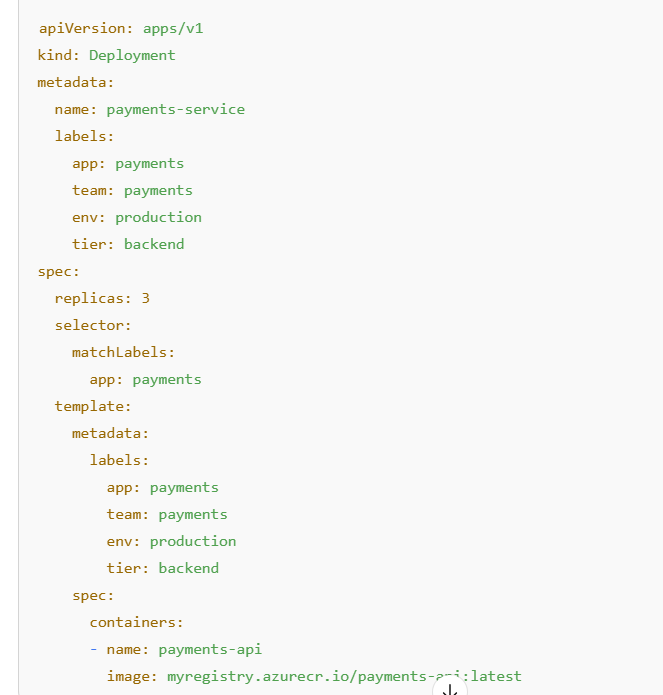Click the first env: production value
This screenshot has width=663, height=695.
[158, 218]
